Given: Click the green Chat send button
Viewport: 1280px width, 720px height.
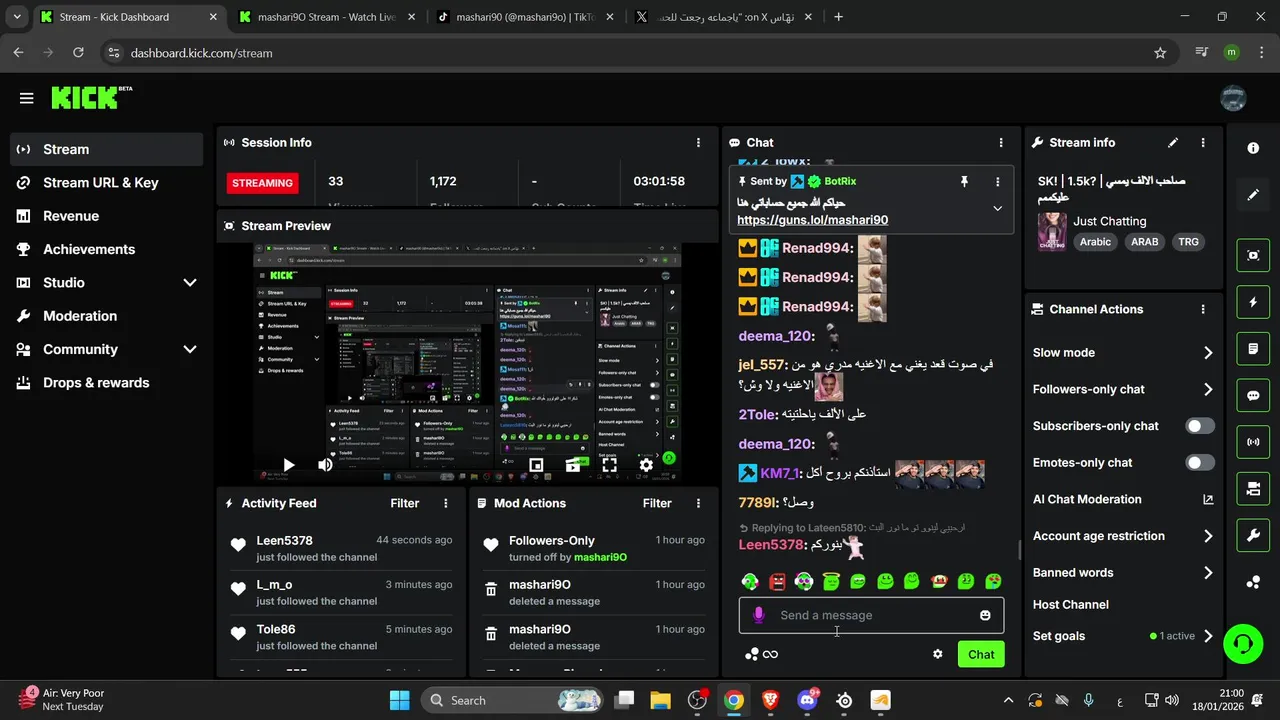Looking at the screenshot, I should click(x=981, y=654).
